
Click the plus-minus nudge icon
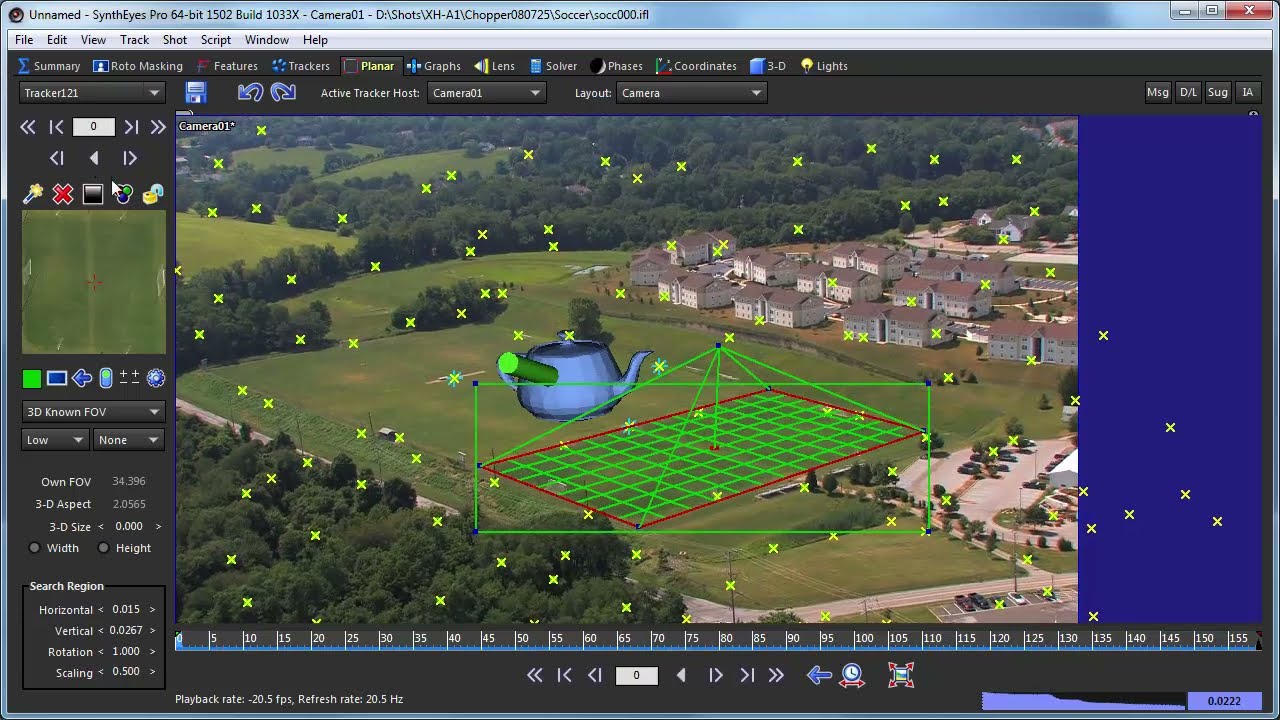point(130,377)
